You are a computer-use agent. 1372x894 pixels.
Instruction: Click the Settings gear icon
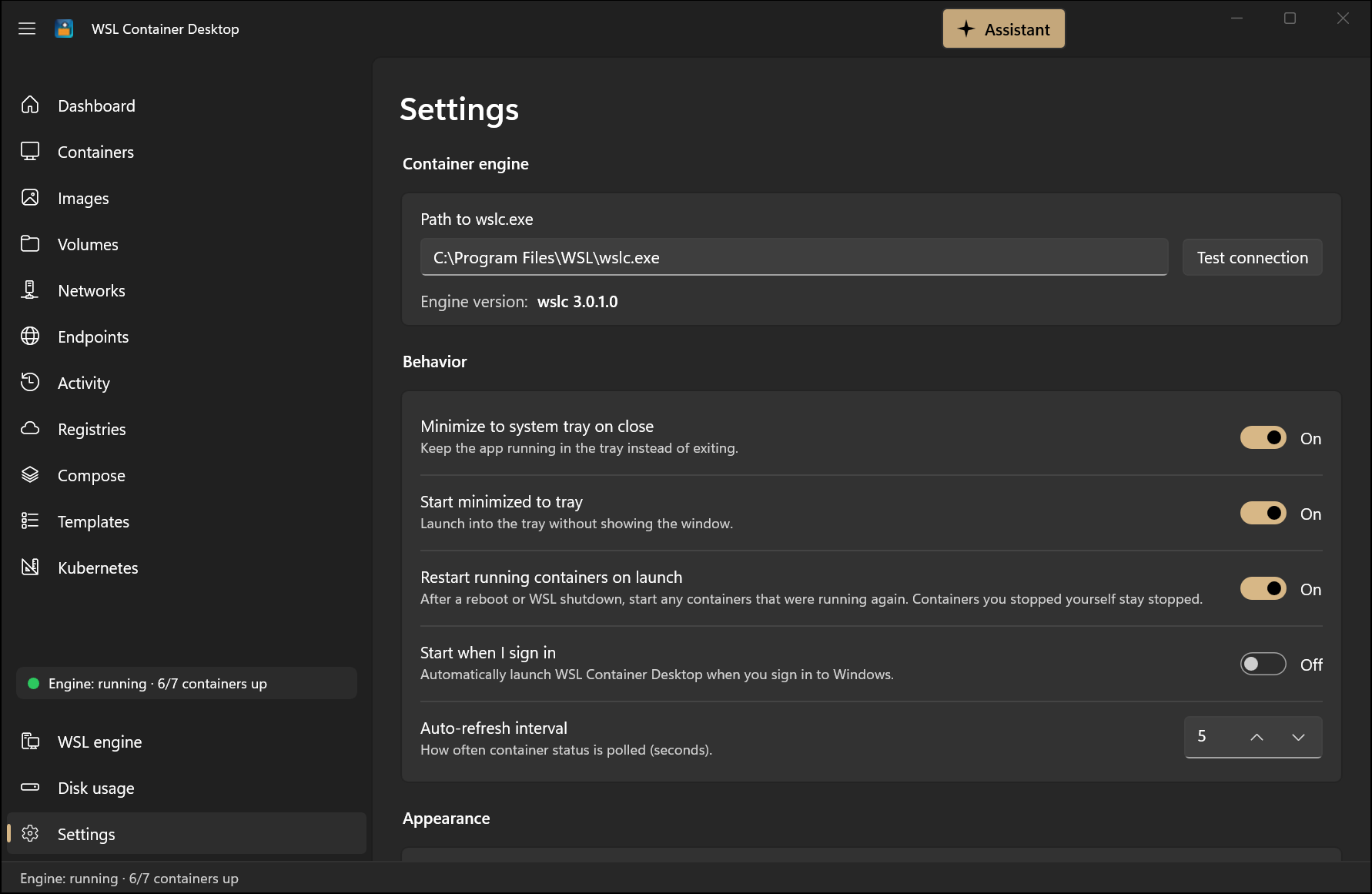pyautogui.click(x=30, y=833)
